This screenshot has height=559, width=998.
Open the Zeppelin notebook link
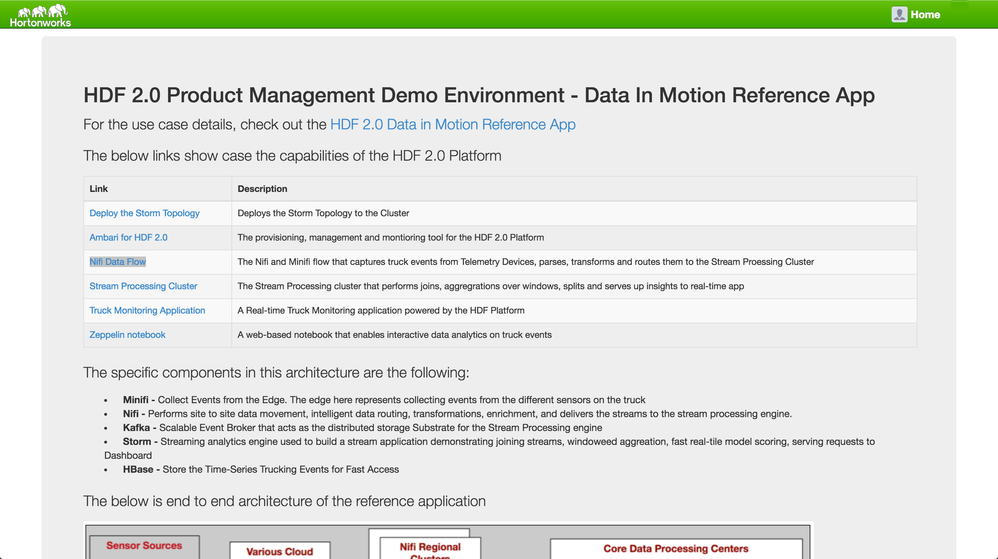[127, 335]
